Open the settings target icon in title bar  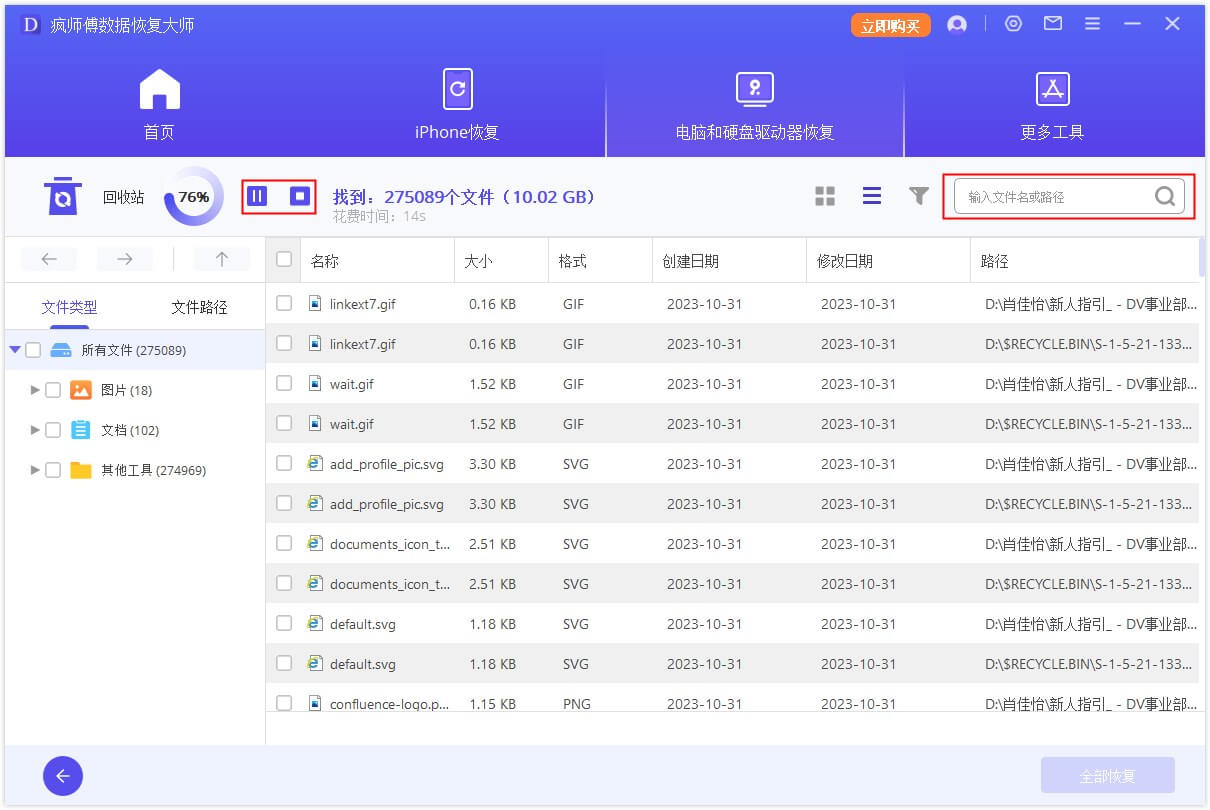[1014, 23]
